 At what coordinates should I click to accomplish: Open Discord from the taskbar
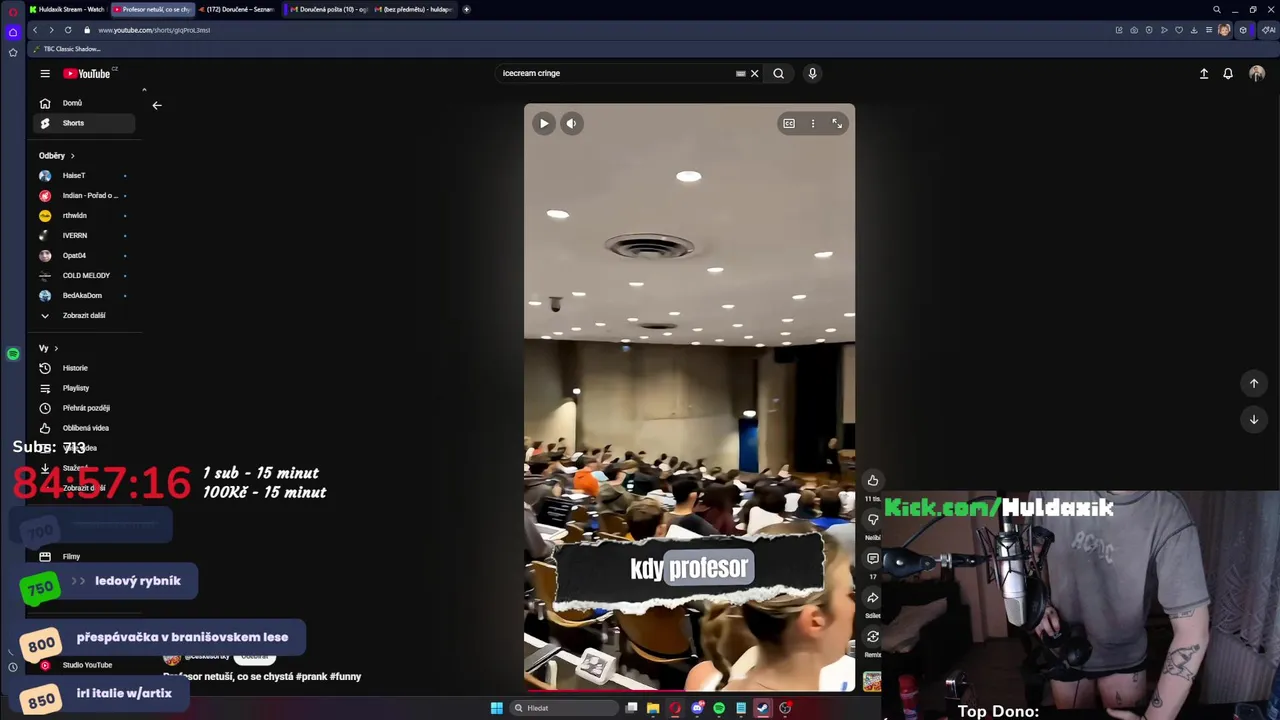(x=697, y=708)
